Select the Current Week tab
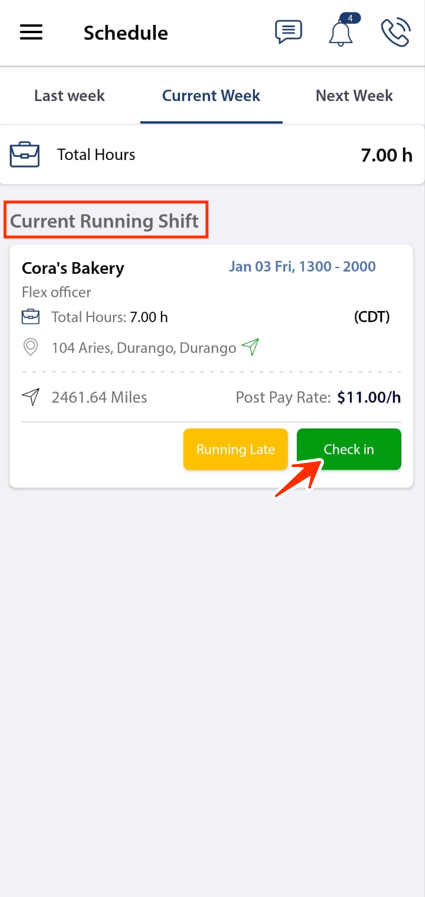Viewport: 425px width, 897px height. [x=211, y=96]
